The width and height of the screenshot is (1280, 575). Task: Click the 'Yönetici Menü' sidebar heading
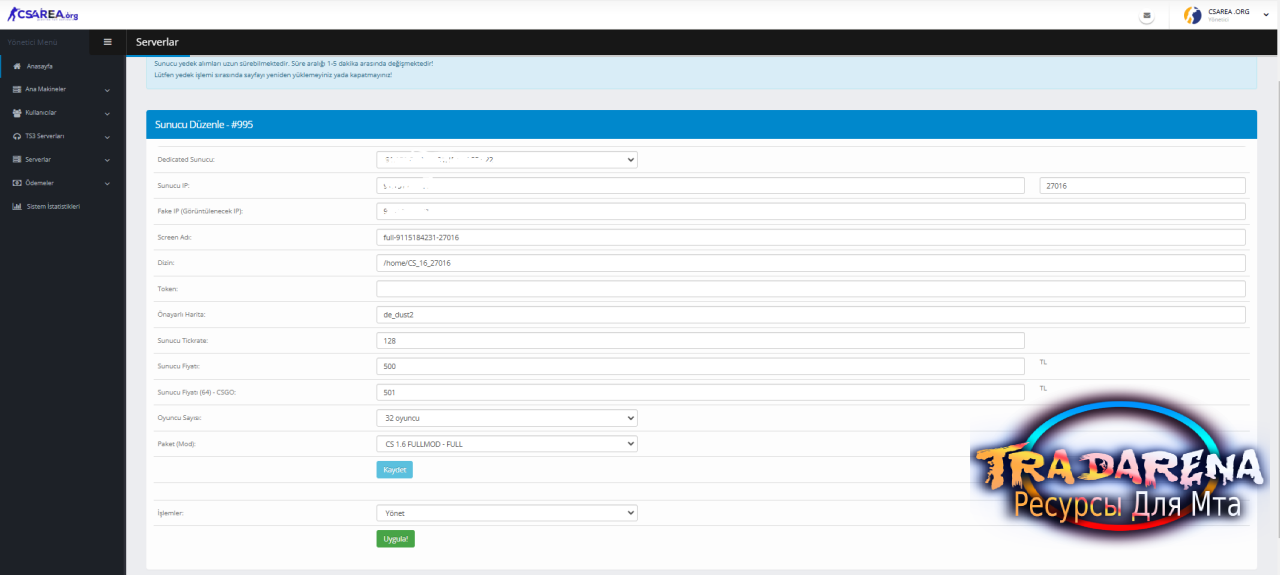click(33, 42)
